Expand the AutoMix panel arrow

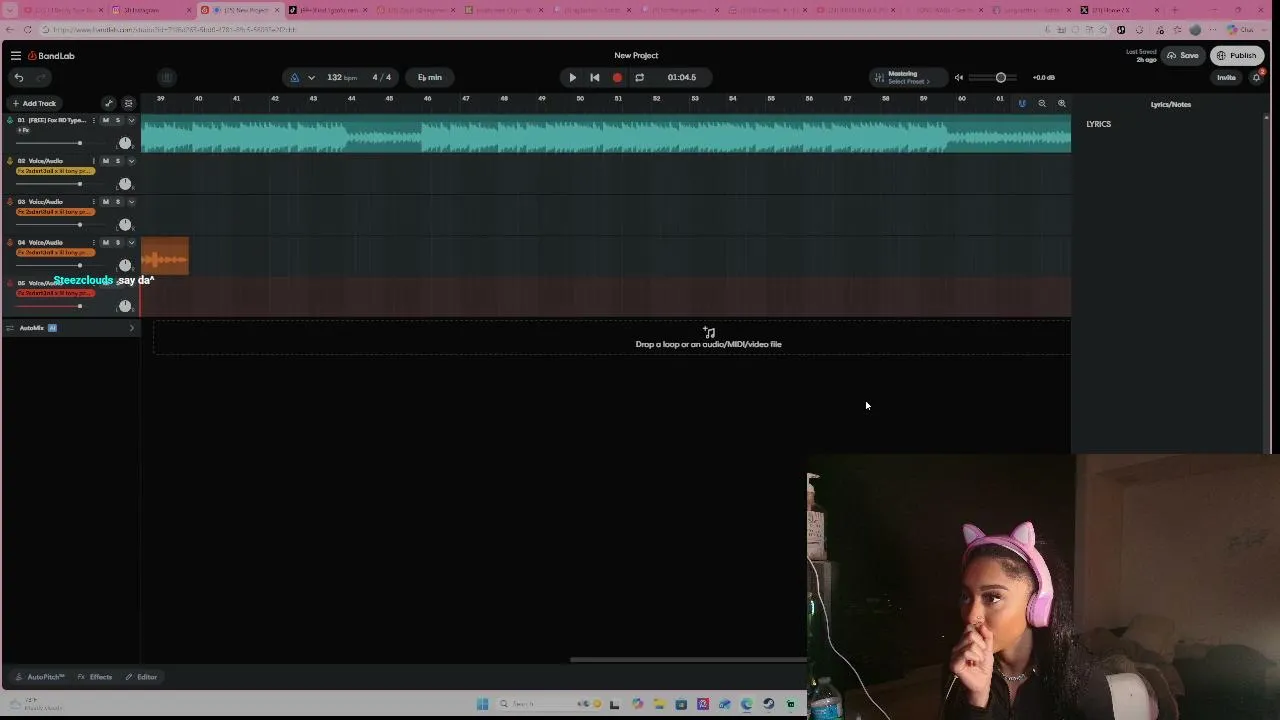click(131, 328)
